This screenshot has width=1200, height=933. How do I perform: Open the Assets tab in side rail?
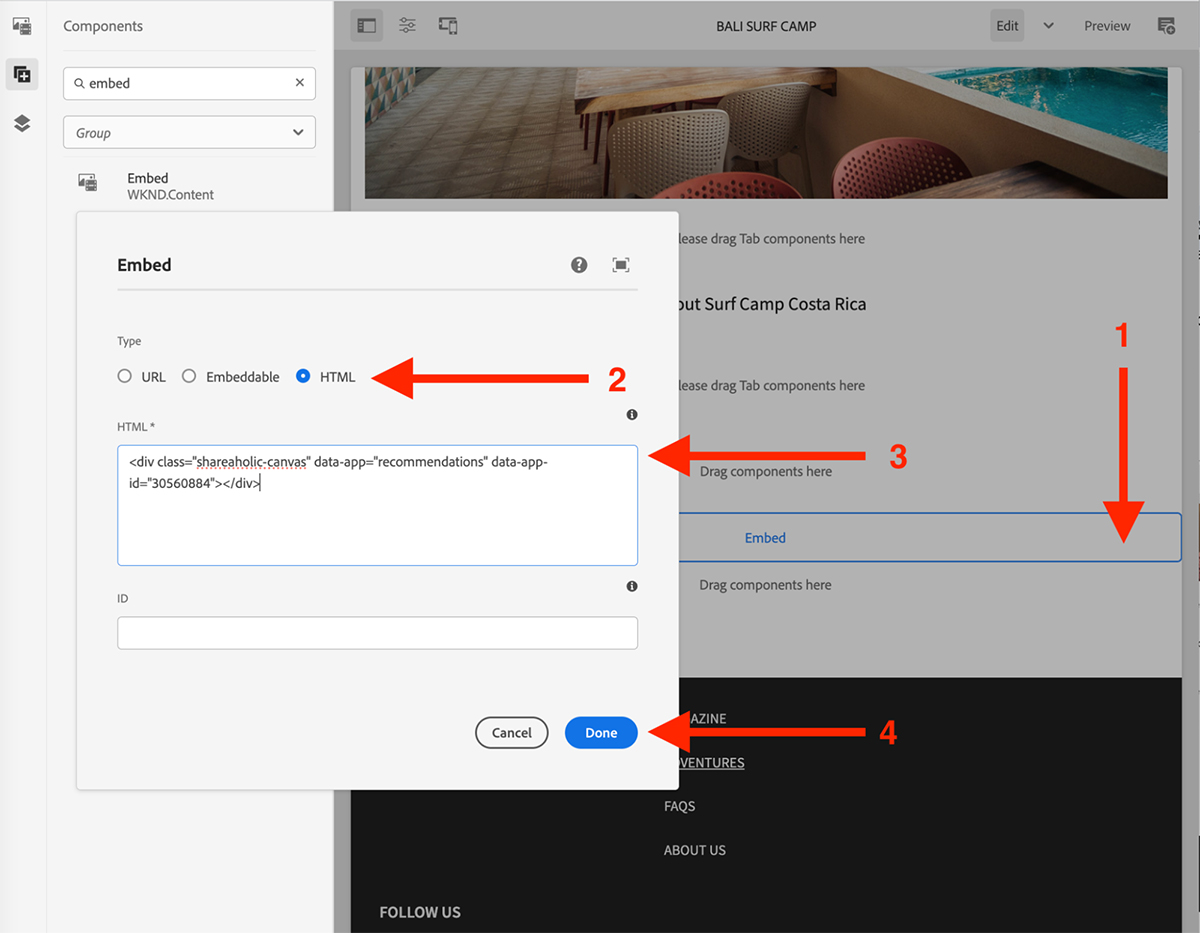pyautogui.click(x=22, y=26)
